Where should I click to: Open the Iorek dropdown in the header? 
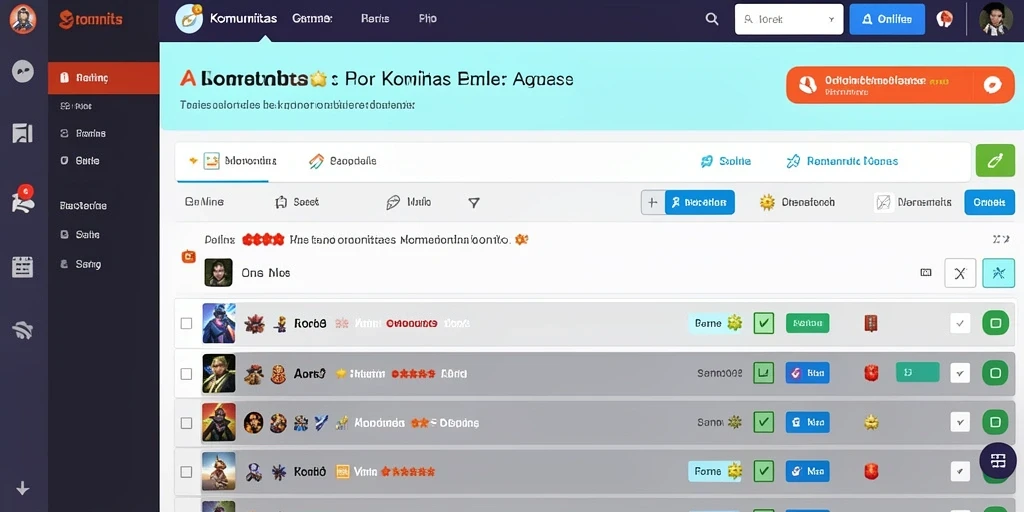point(789,19)
